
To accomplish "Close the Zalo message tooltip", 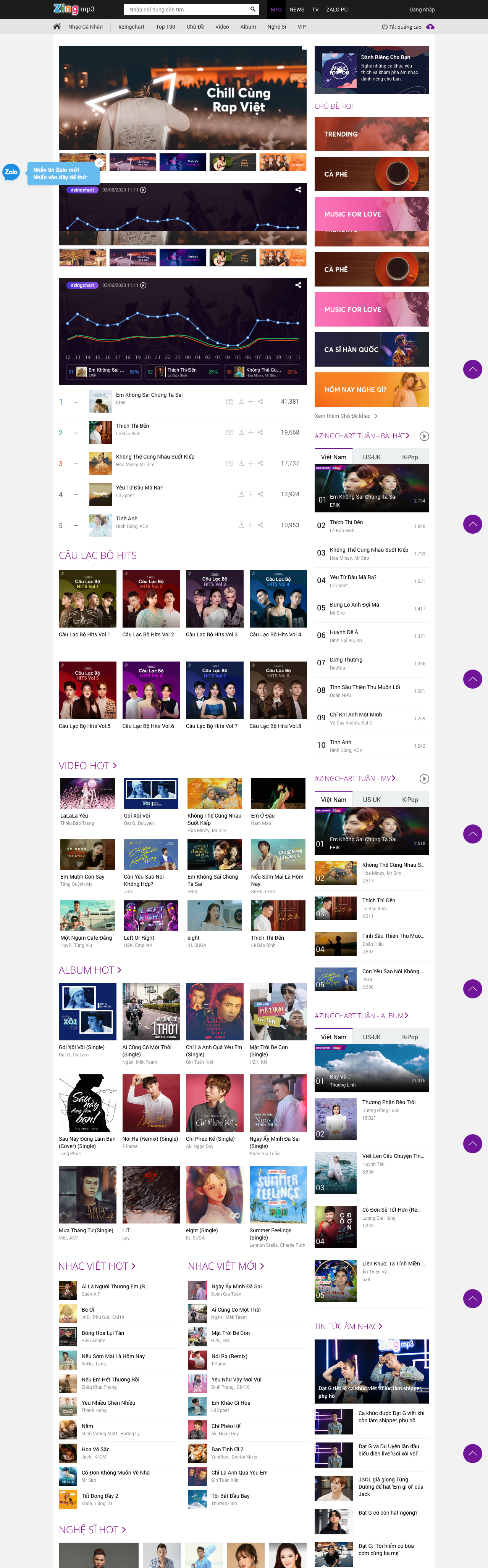I will point(99,163).
